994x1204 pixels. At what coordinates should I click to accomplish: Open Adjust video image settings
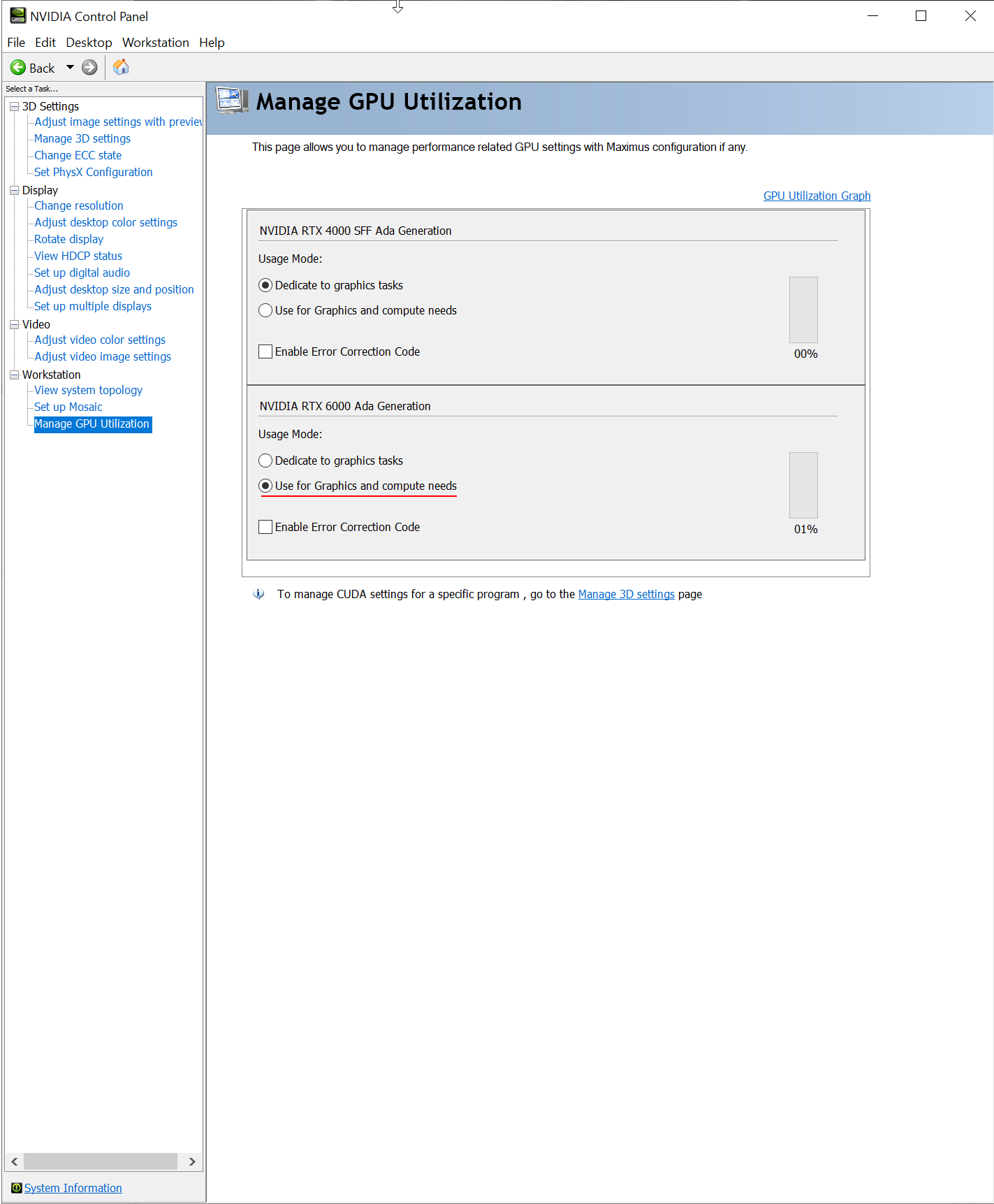point(103,356)
